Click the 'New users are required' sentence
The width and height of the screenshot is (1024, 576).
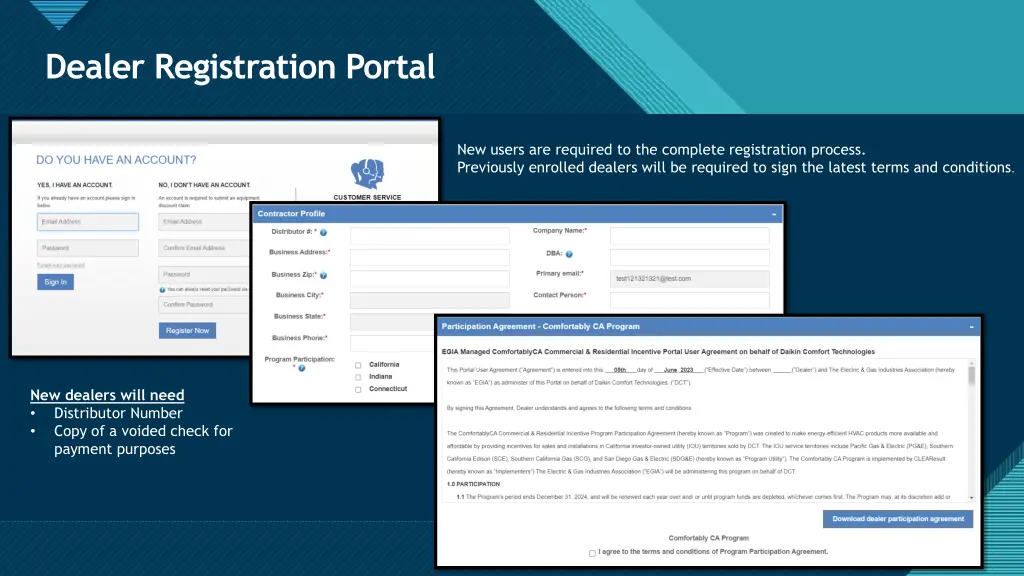(661, 150)
